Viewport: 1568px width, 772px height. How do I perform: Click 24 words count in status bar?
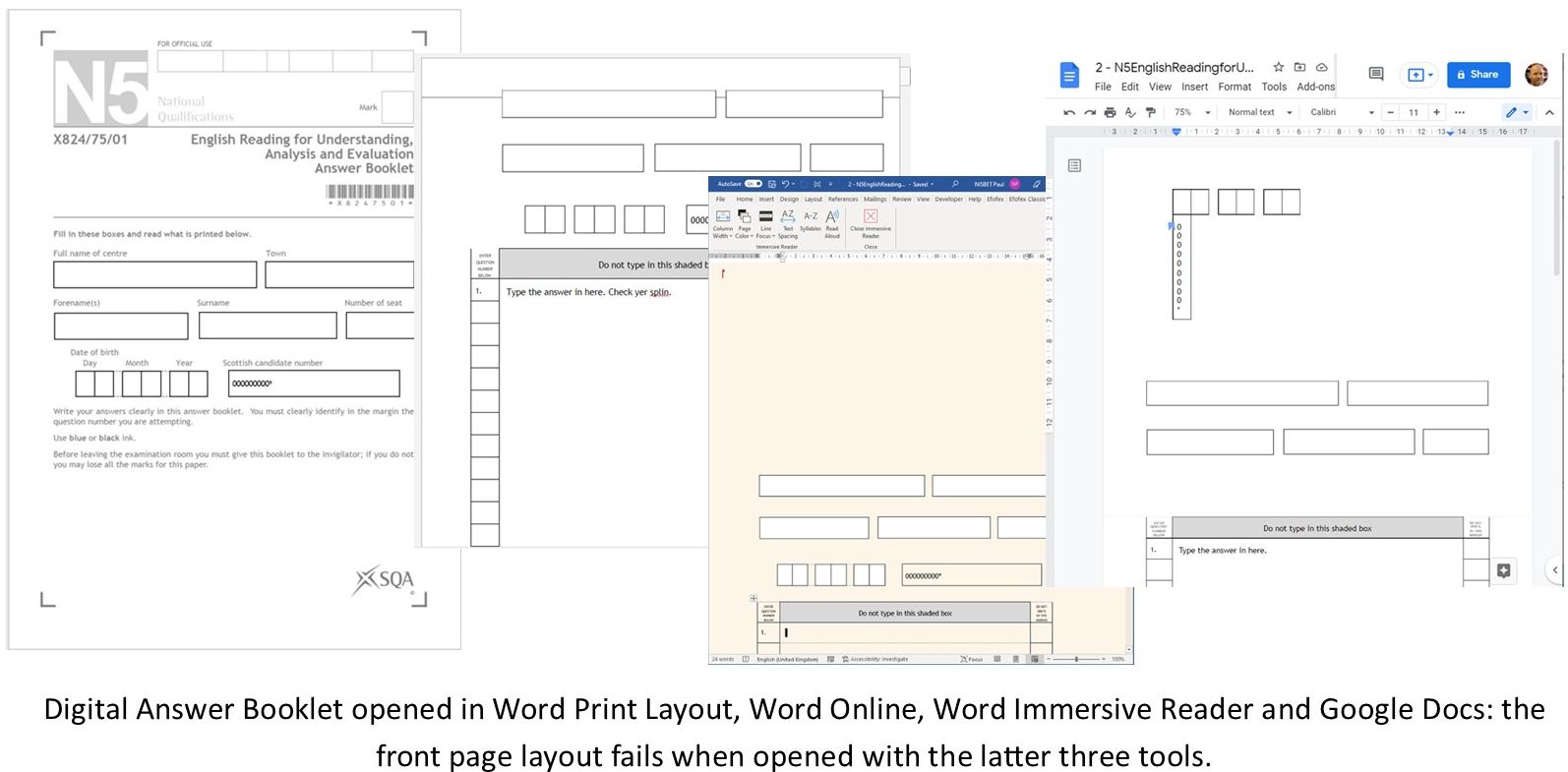click(x=723, y=659)
